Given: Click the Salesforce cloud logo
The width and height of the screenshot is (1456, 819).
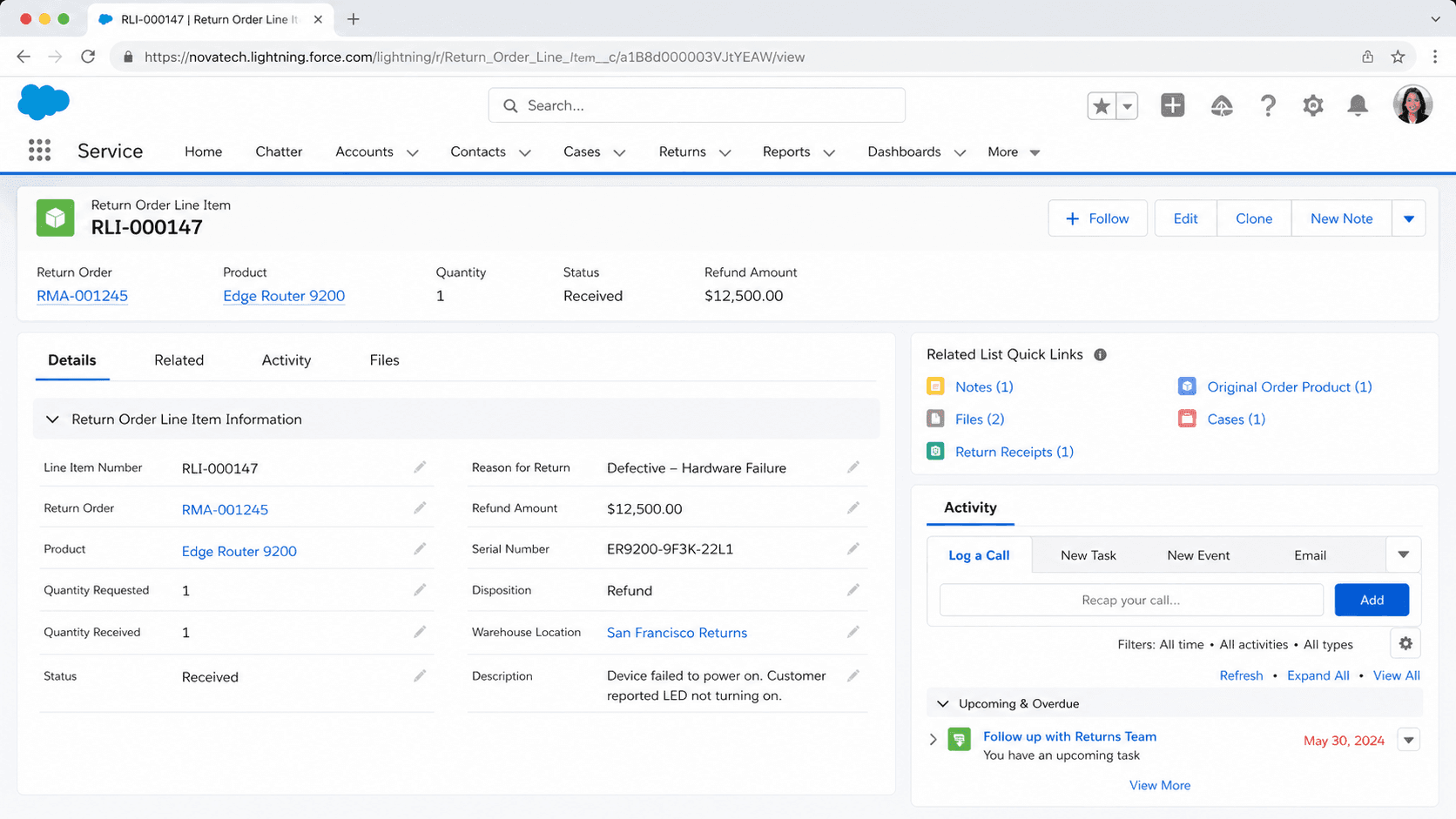Looking at the screenshot, I should coord(44,102).
